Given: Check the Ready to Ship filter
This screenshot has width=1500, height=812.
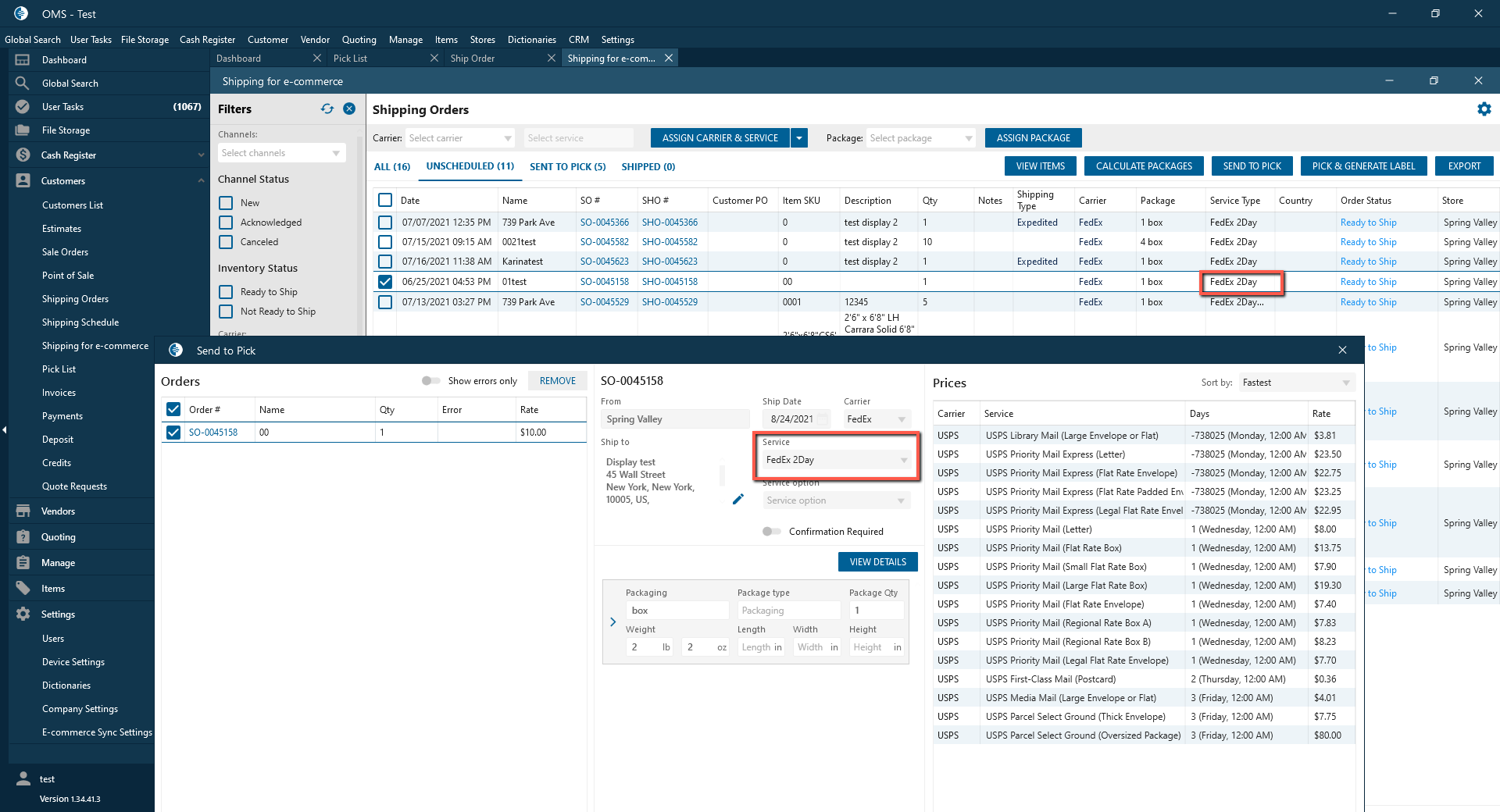Looking at the screenshot, I should tap(226, 292).
